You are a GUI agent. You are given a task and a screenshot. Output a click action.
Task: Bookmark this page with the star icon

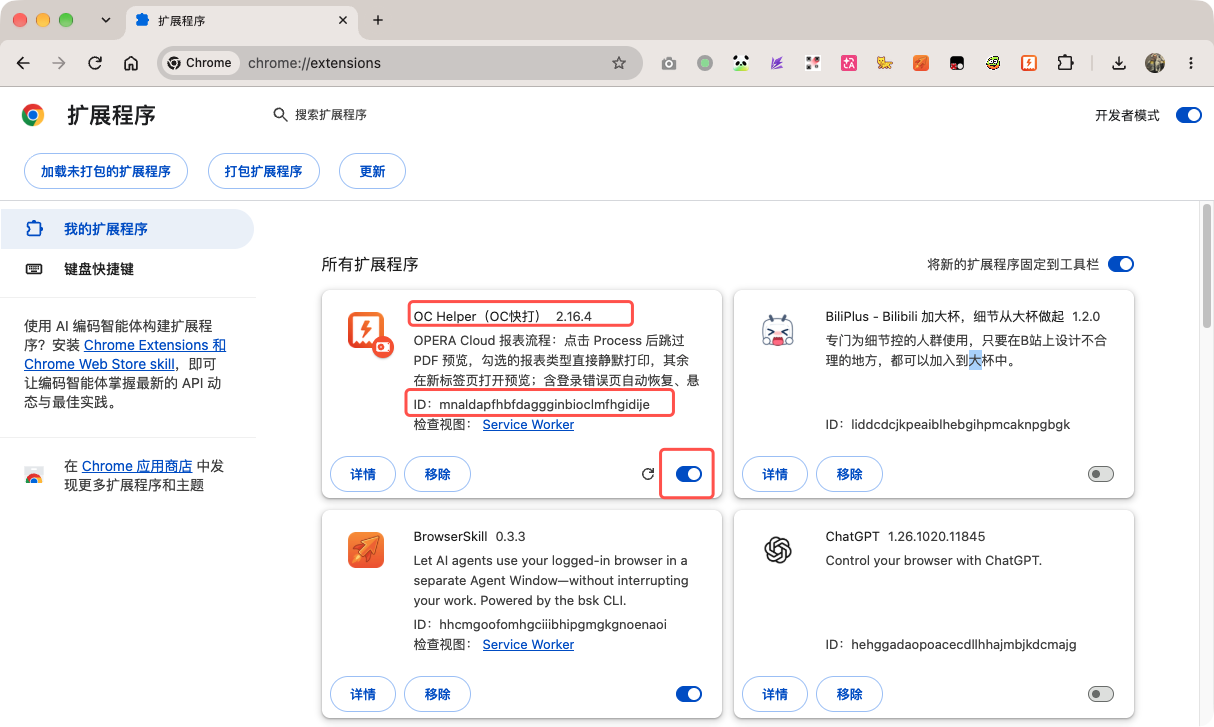pos(619,63)
